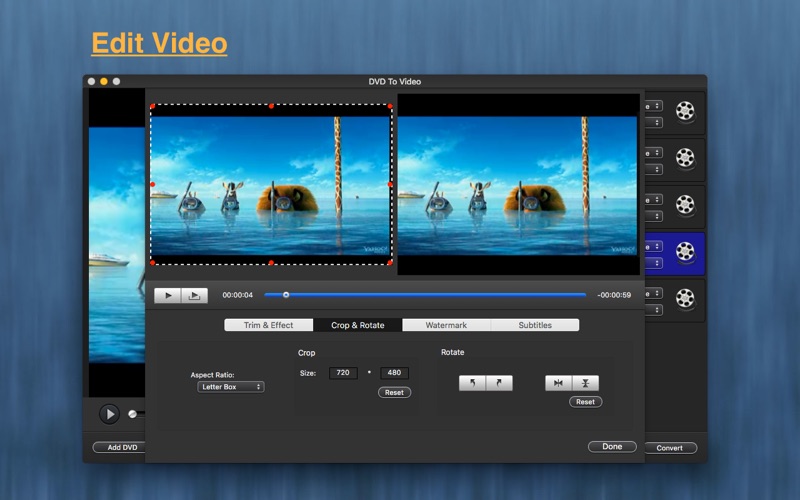
Task: Click the round play button in main window
Action: click(x=109, y=414)
